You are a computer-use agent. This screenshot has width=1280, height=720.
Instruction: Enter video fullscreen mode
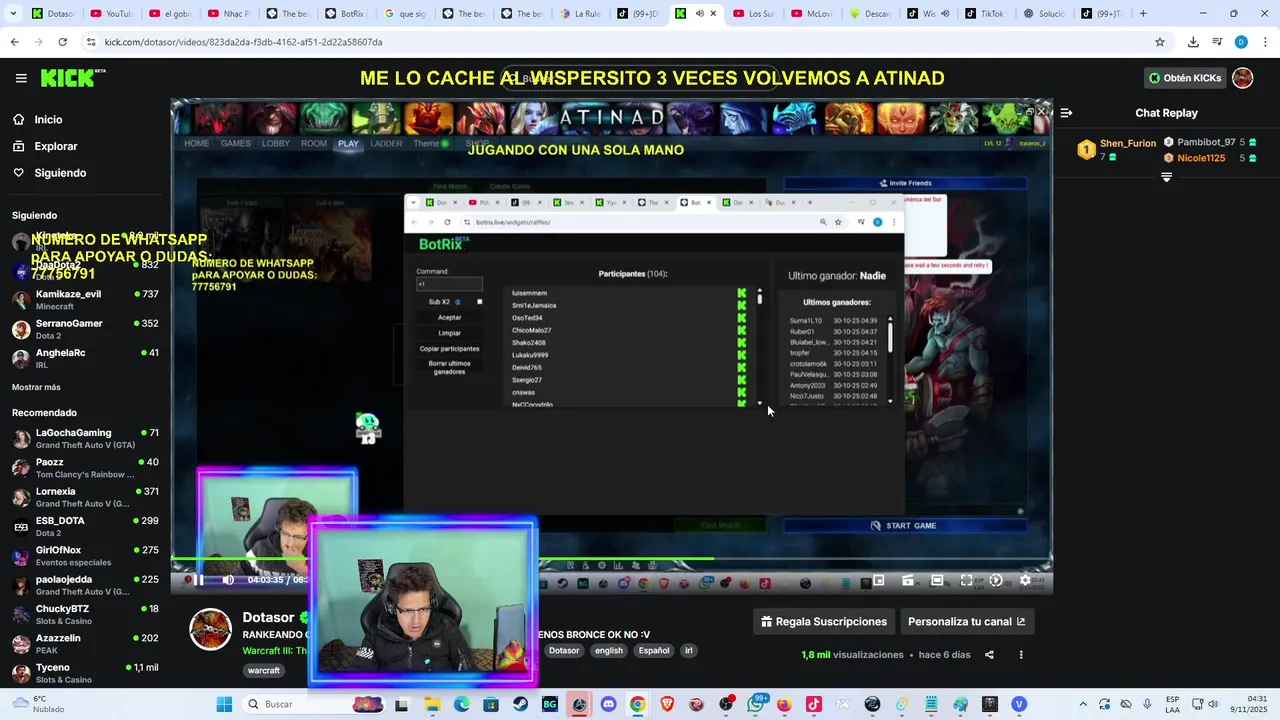coord(966,580)
